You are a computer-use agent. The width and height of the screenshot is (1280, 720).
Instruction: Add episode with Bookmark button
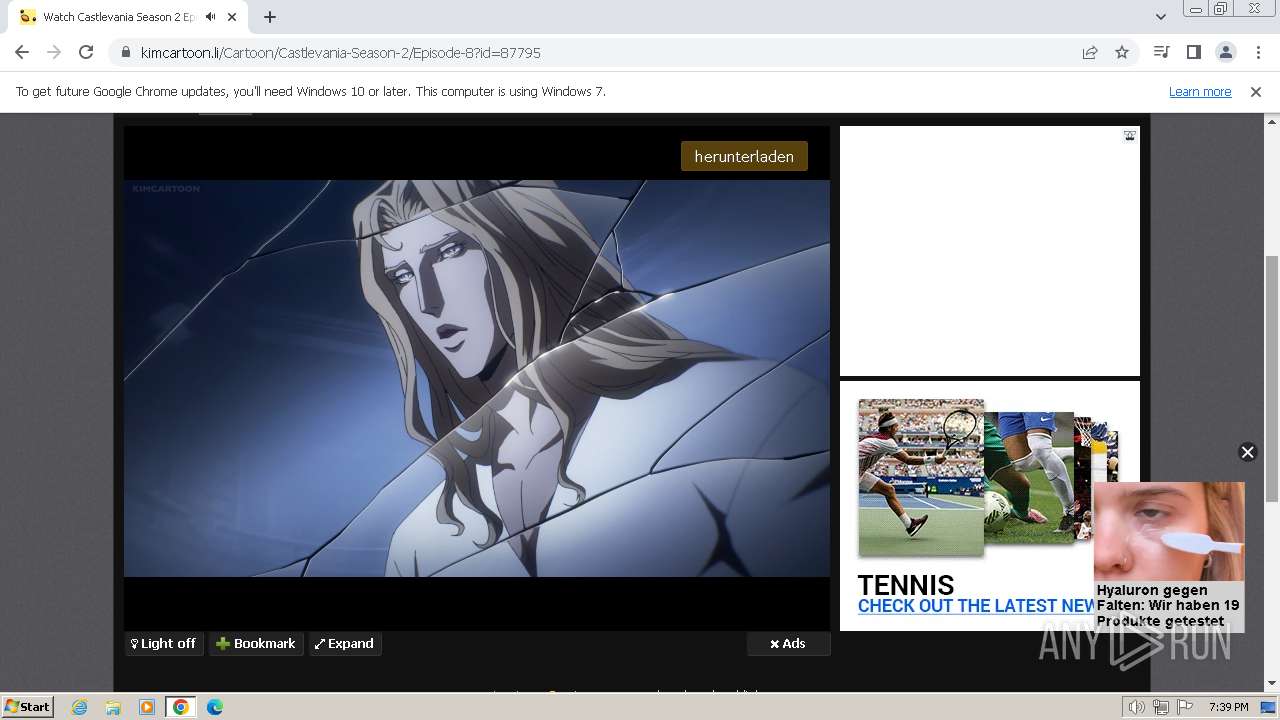point(256,644)
